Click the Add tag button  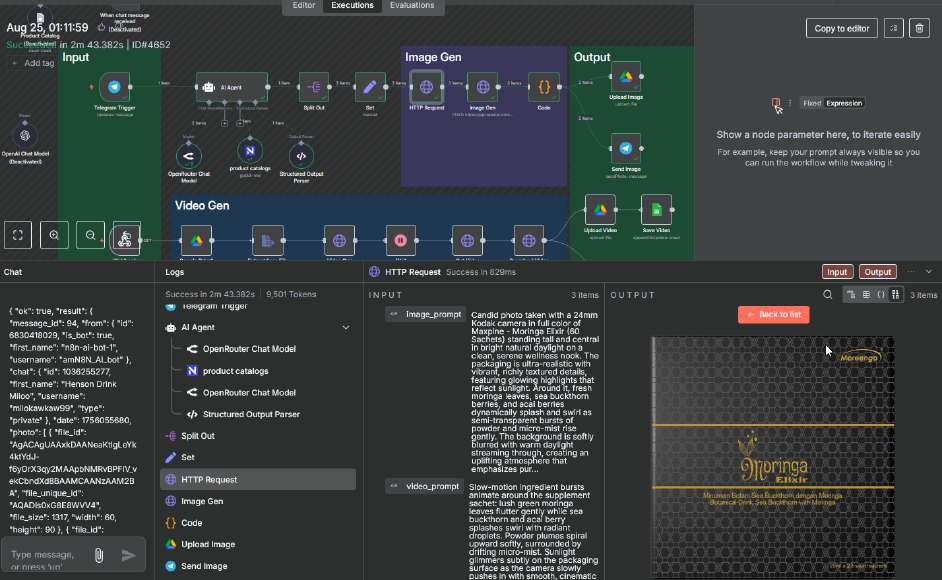[34, 63]
